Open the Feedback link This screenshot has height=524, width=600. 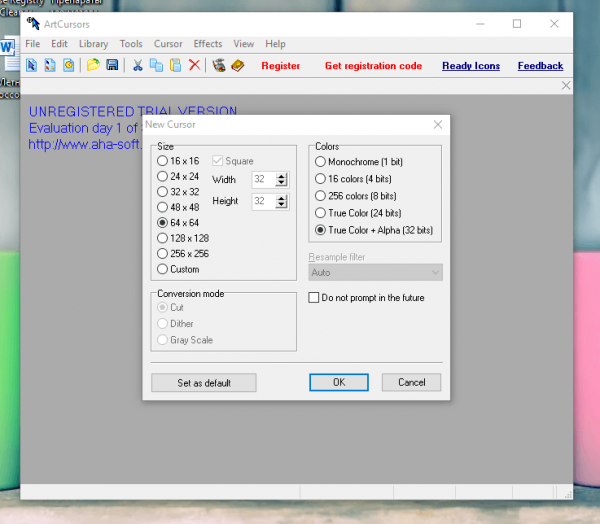(x=540, y=66)
